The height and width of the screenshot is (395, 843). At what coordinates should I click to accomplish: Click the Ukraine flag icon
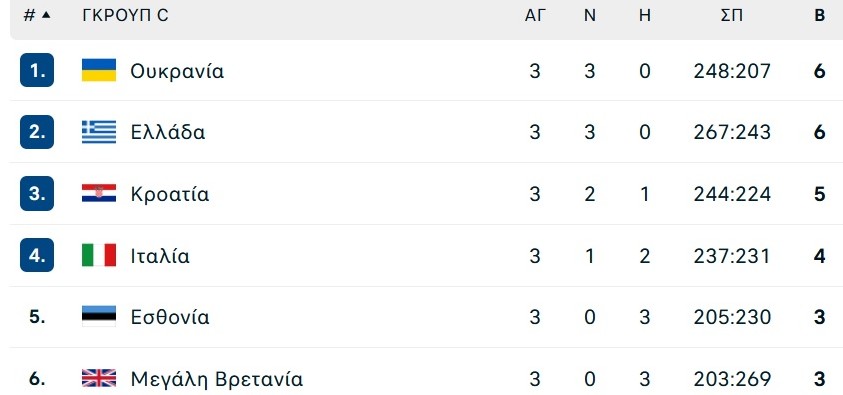[x=99, y=70]
